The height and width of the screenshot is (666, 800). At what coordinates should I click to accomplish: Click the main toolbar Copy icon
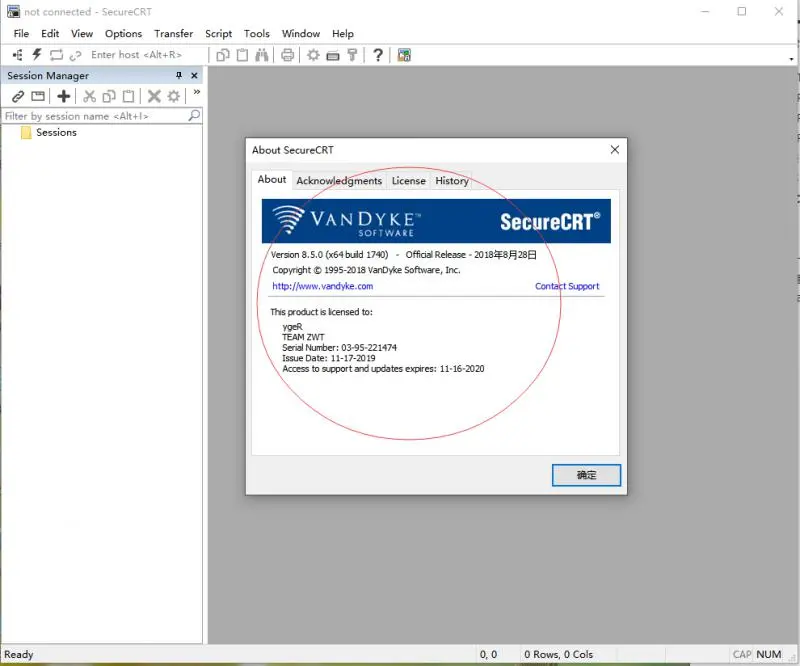(222, 55)
